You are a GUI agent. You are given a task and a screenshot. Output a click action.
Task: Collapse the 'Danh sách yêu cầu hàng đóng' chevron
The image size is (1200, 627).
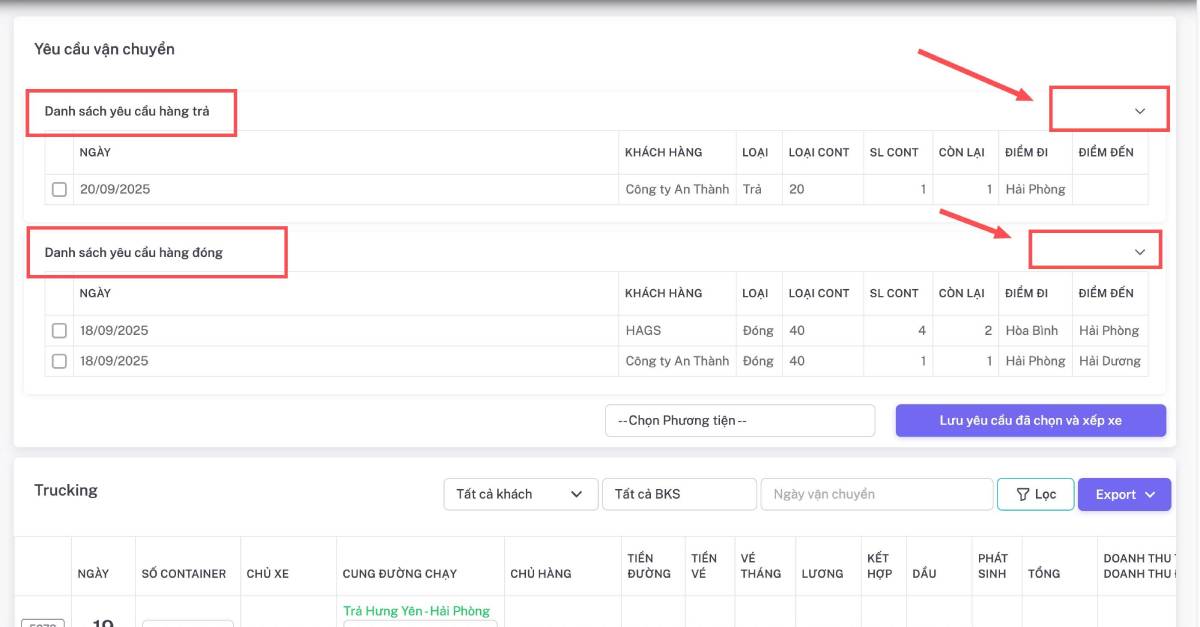click(1139, 252)
